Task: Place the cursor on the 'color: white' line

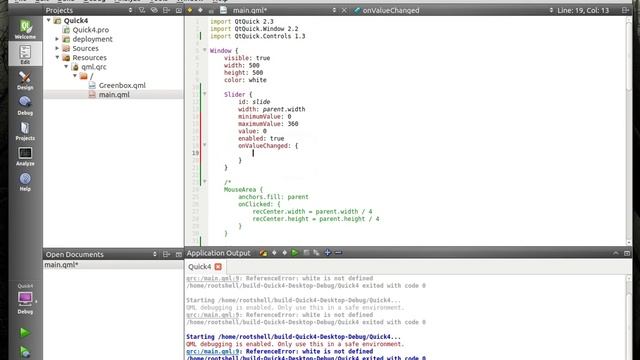Action: 245,80
